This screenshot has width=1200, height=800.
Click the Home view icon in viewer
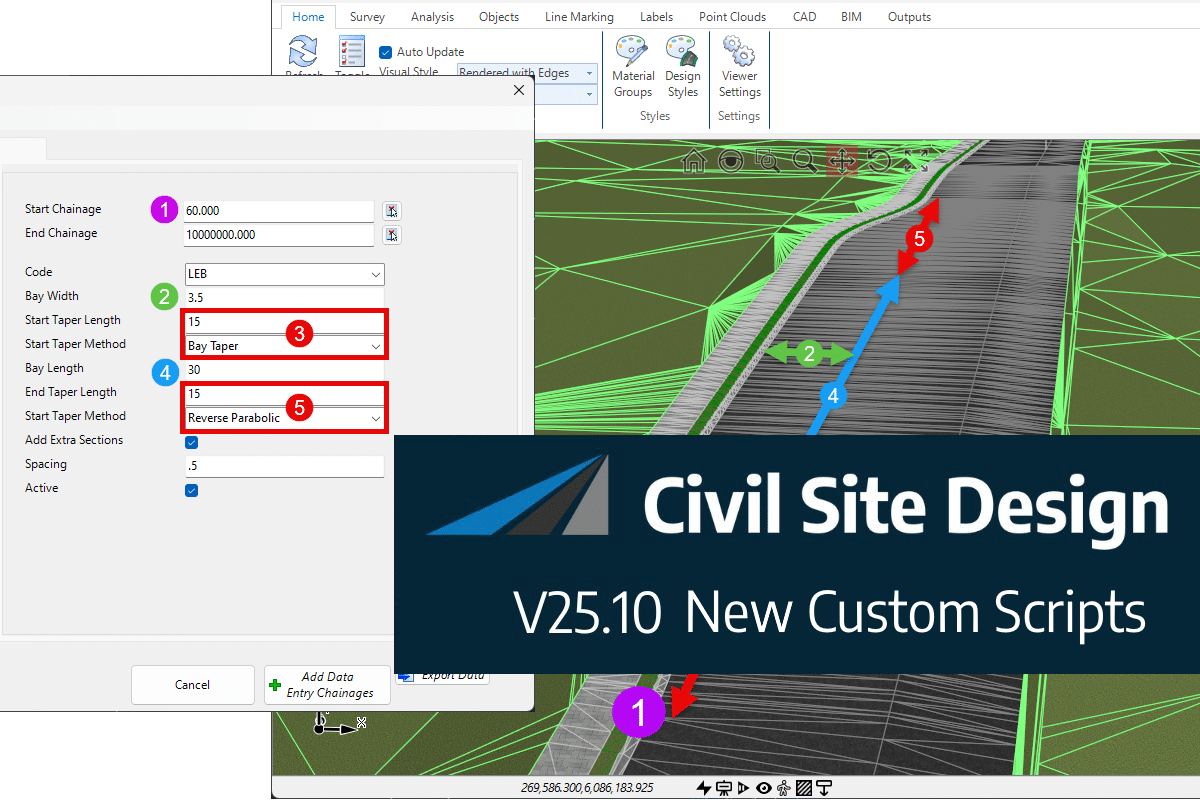point(694,161)
